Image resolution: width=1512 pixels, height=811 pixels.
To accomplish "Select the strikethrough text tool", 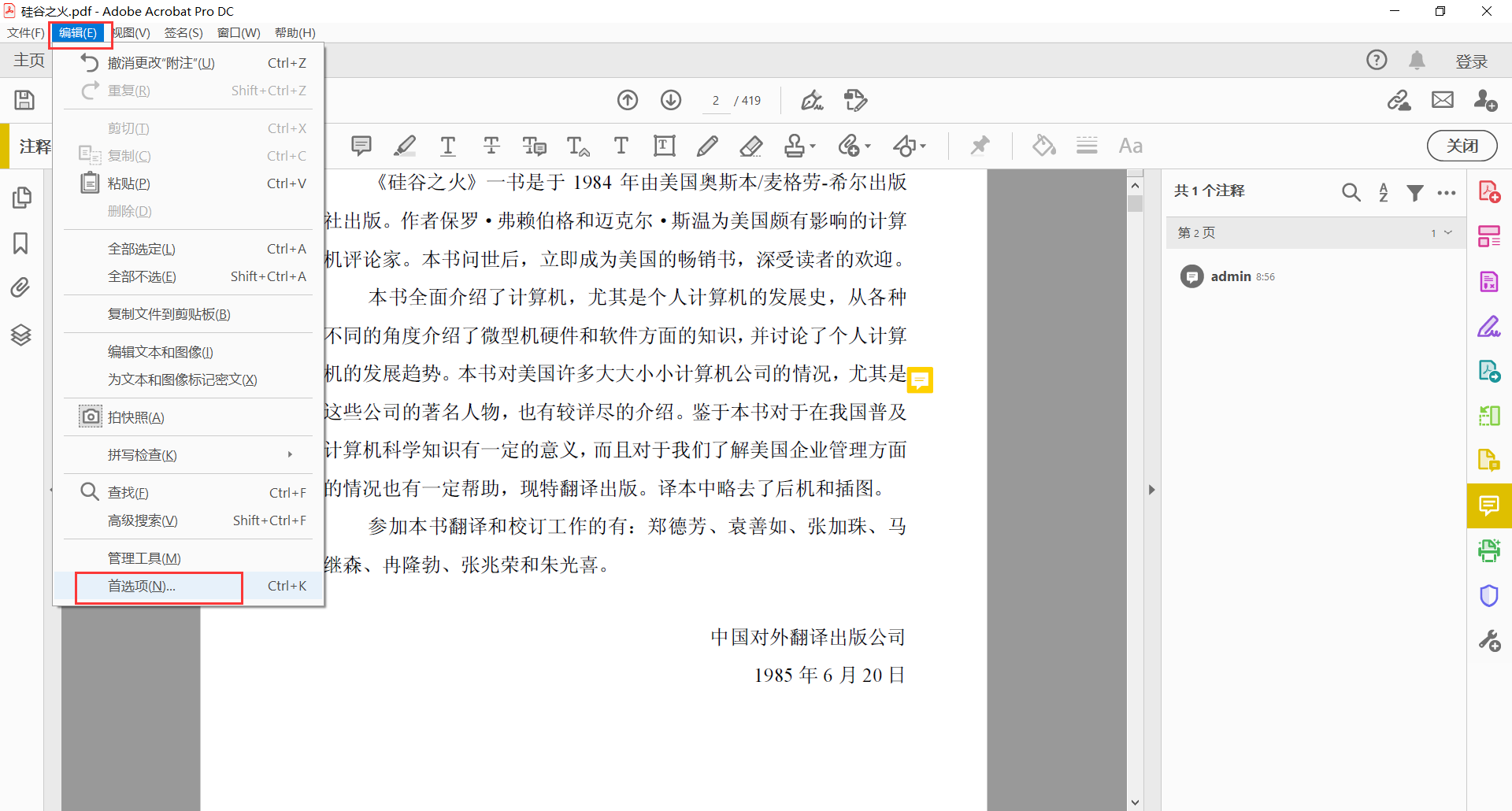I will (491, 146).
